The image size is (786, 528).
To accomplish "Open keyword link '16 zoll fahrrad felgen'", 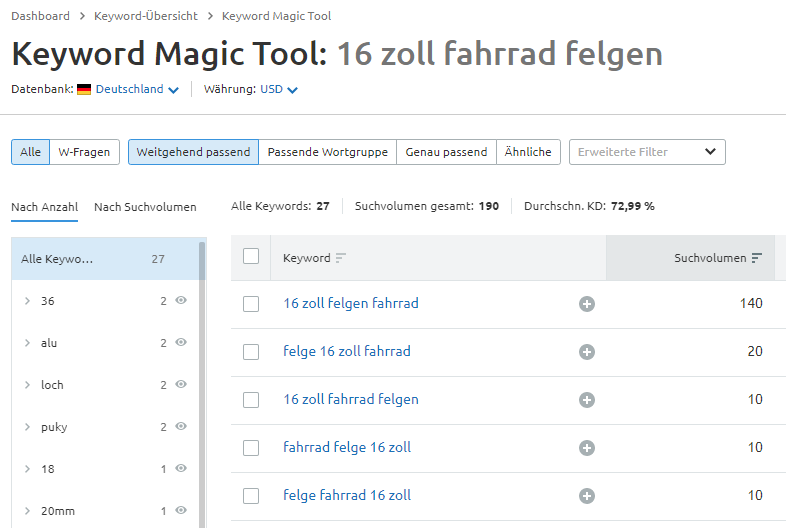I will 351,399.
